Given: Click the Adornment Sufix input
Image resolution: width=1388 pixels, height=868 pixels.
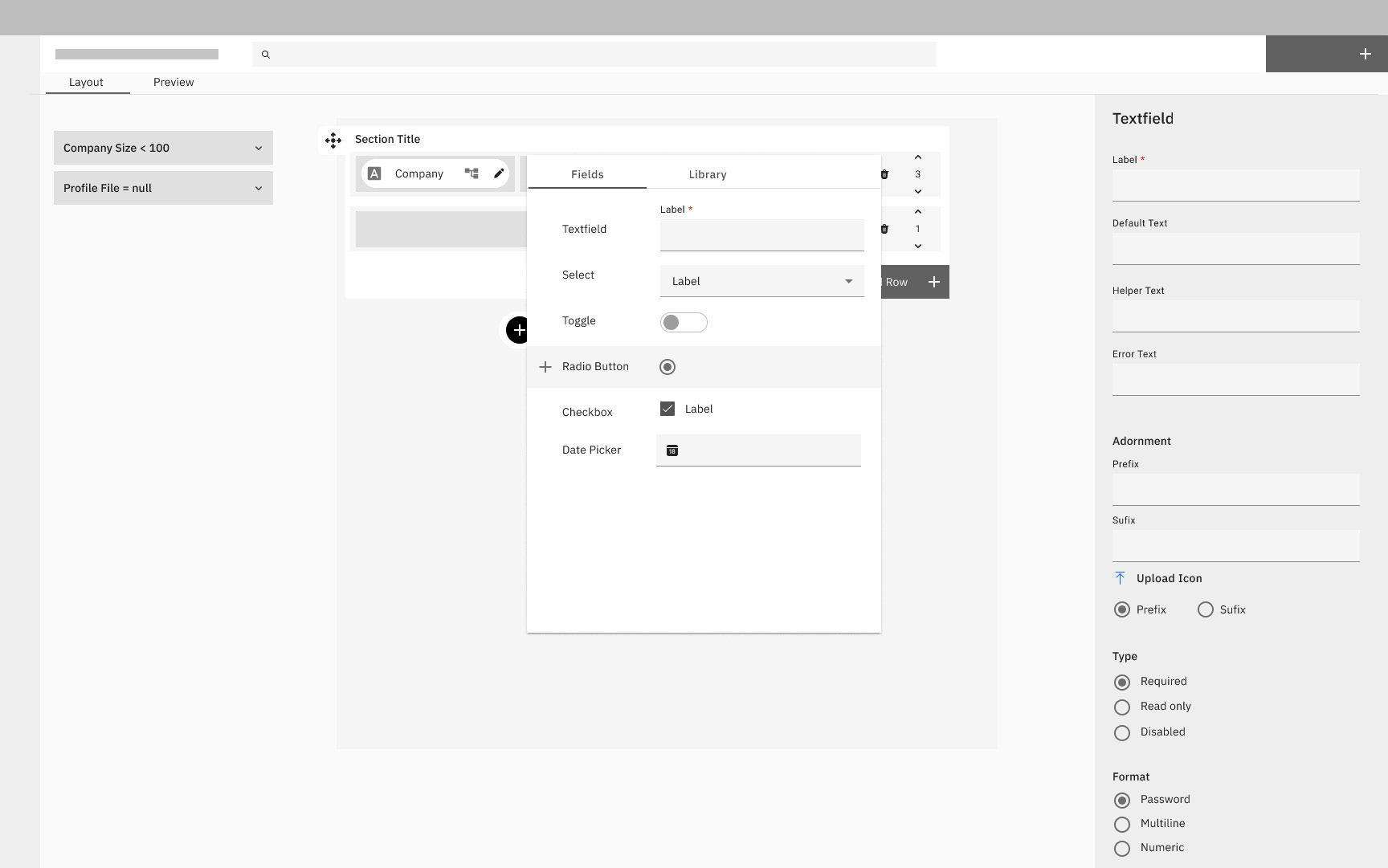Looking at the screenshot, I should (x=1235, y=546).
